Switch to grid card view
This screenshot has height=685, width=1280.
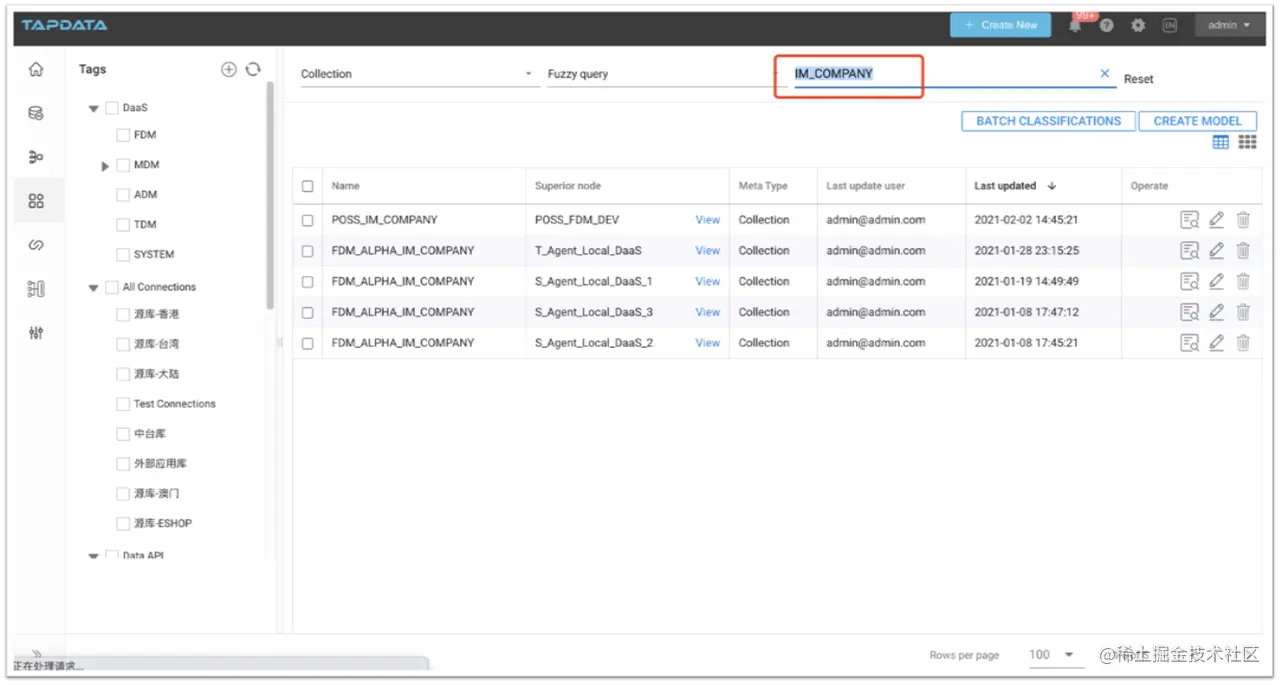[x=1247, y=142]
